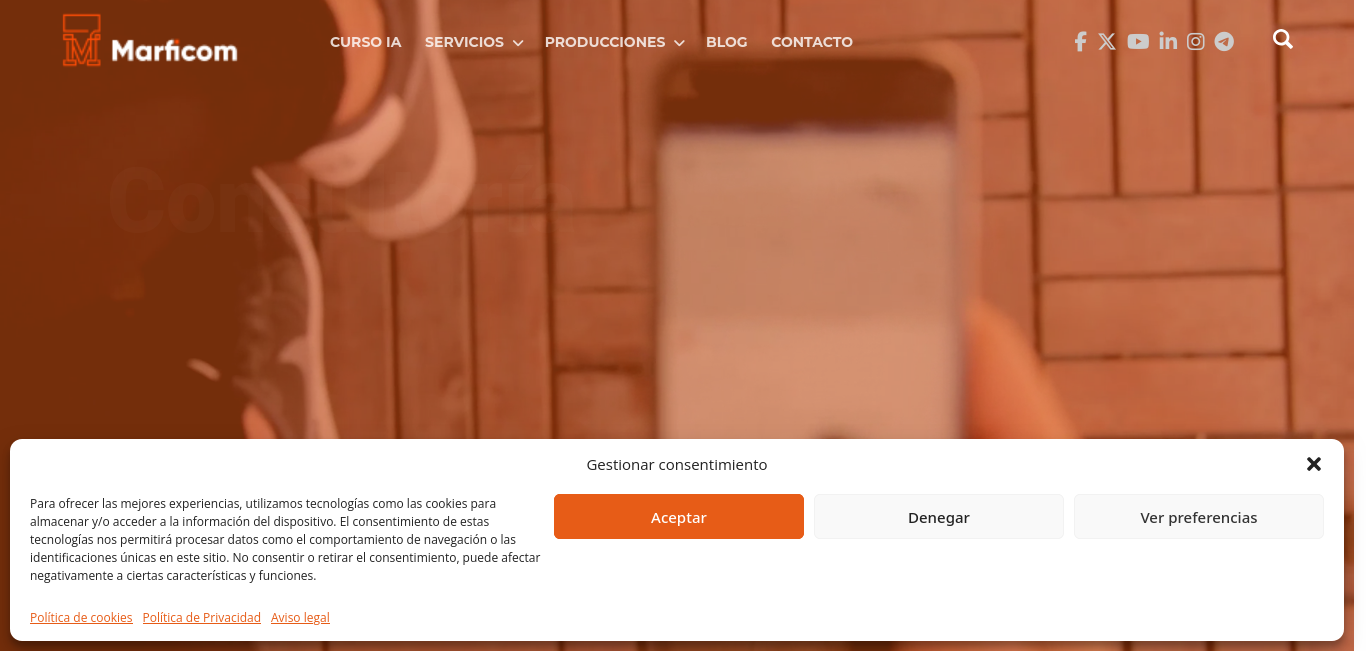Click the Marficom logo
Image resolution: width=1366 pixels, height=651 pixels.
click(x=150, y=41)
